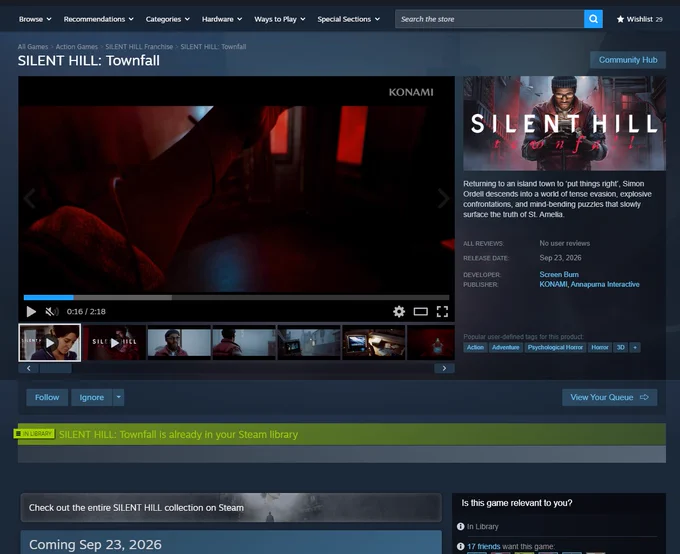Open Annapurna Interactive publisher page
680x554 pixels.
(605, 284)
